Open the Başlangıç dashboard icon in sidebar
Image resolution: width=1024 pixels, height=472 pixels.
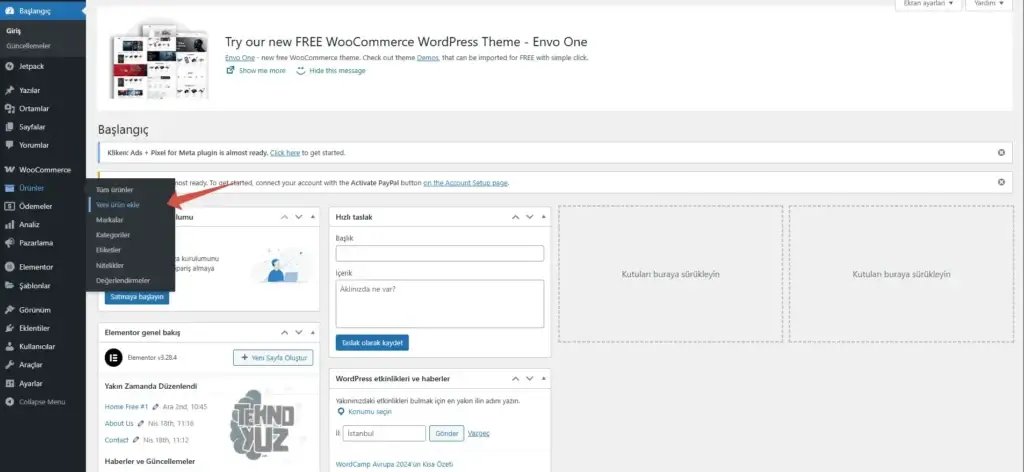(x=9, y=11)
